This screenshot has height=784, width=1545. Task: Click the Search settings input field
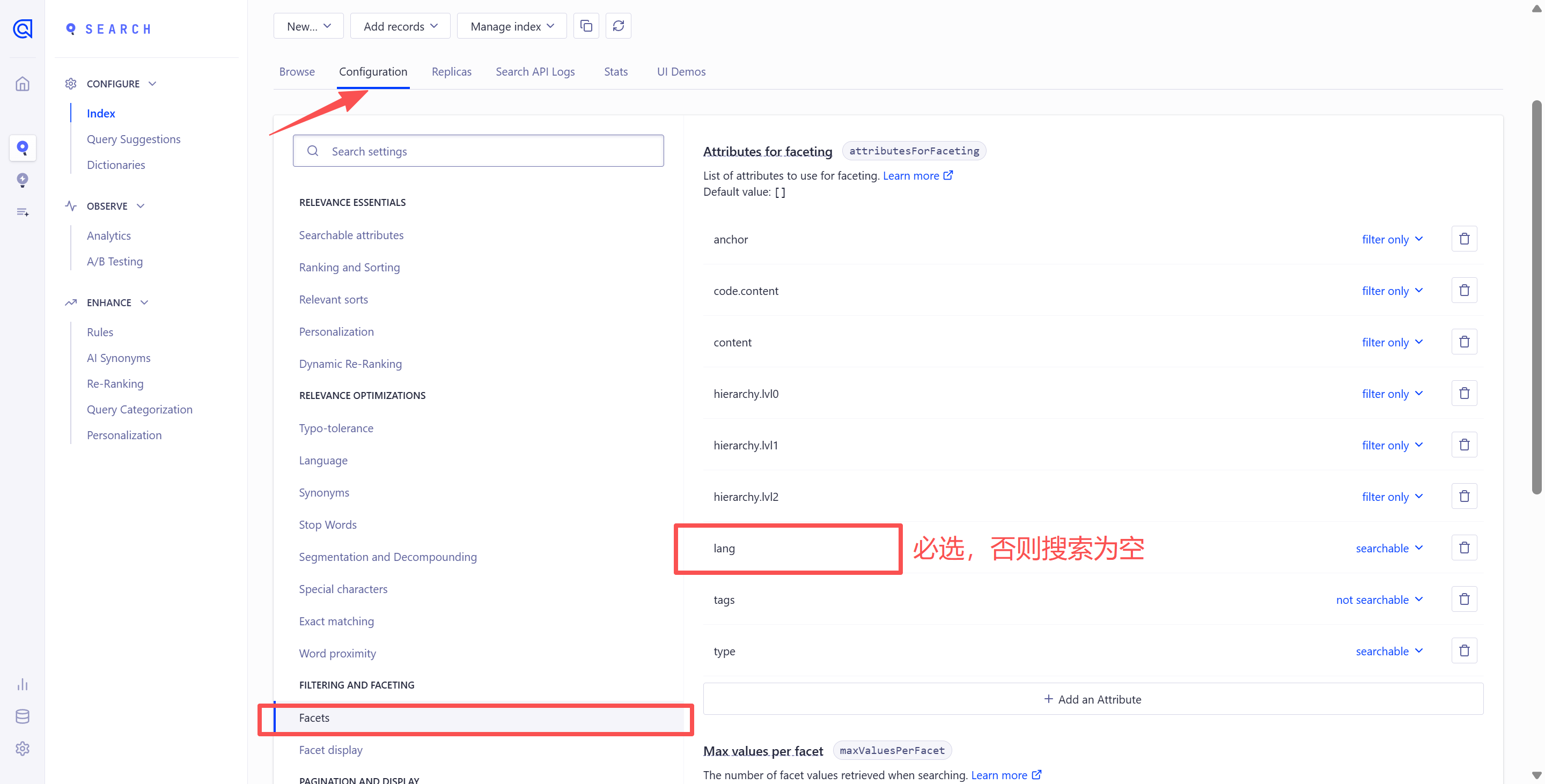pos(478,151)
